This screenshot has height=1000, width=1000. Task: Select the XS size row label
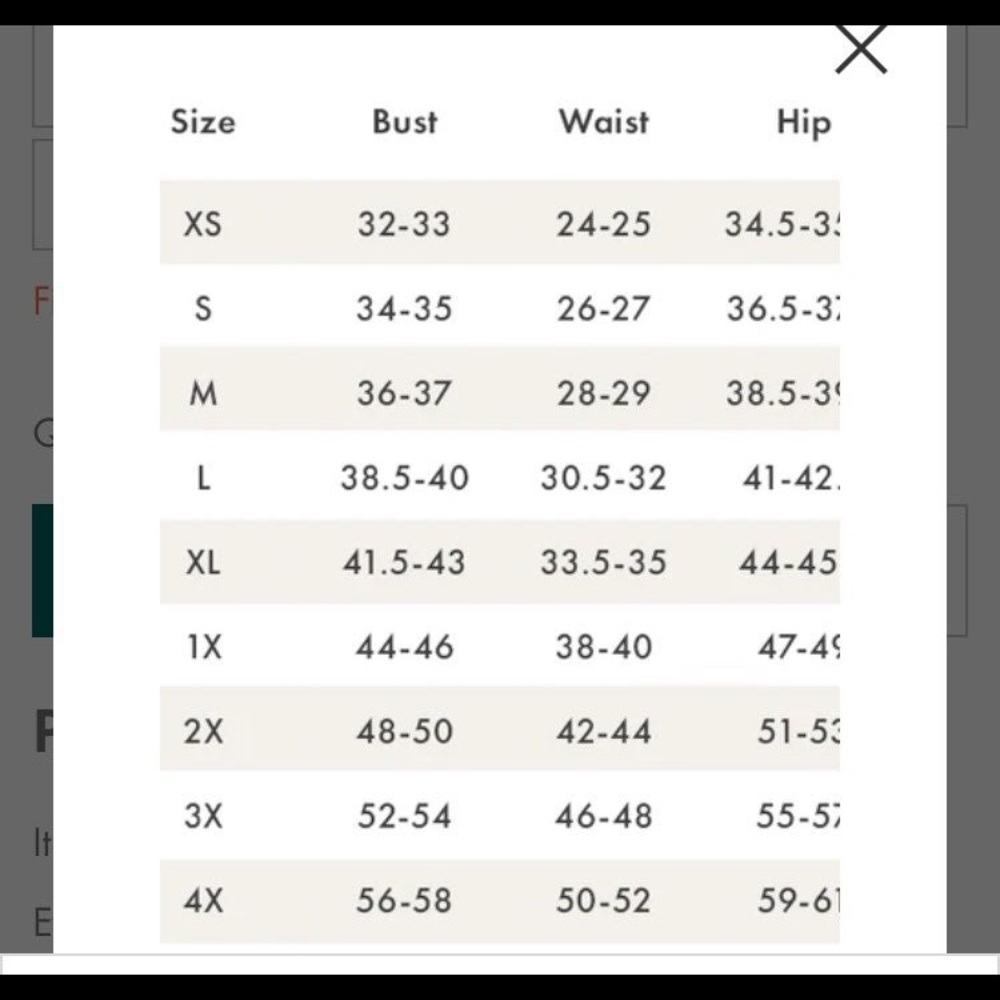[203, 223]
